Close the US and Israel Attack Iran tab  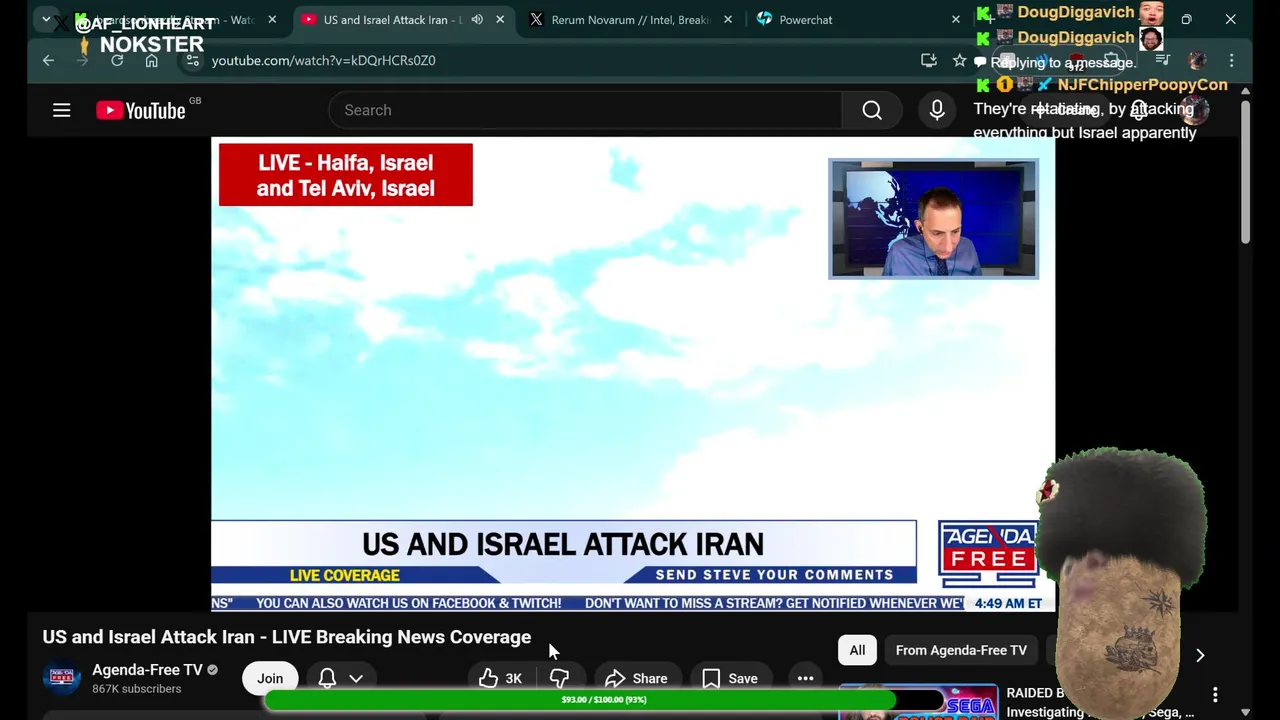pos(500,19)
